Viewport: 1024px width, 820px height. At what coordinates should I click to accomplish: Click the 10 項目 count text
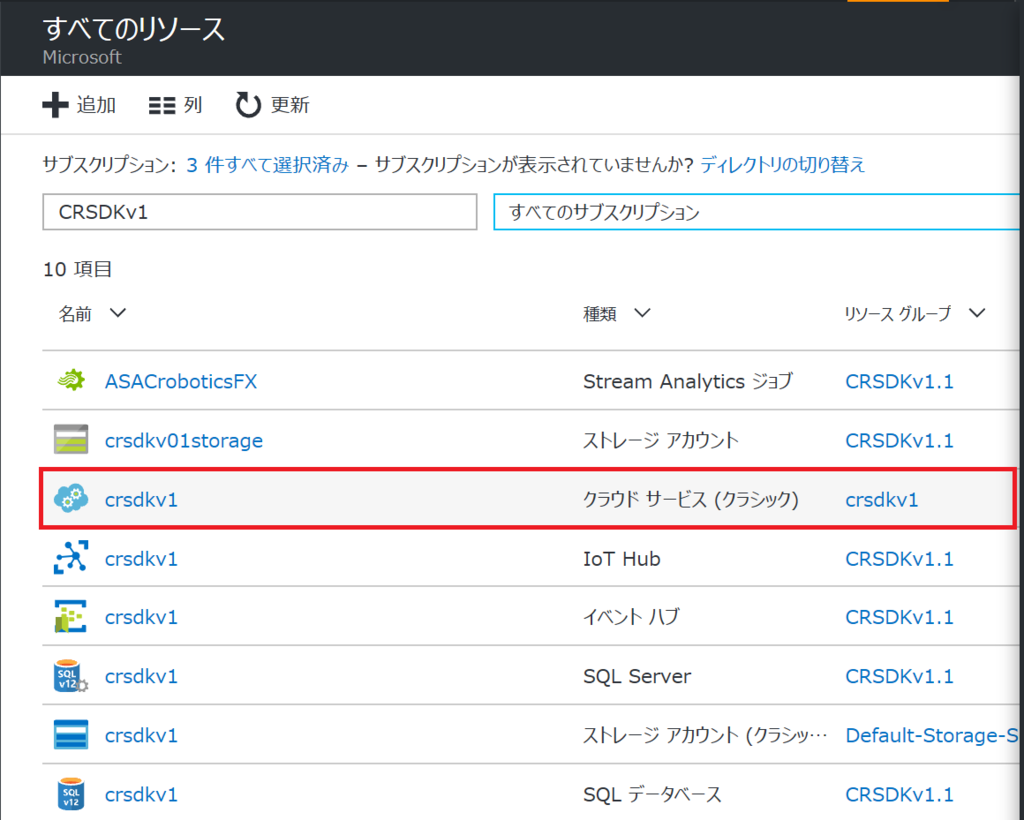click(x=78, y=269)
